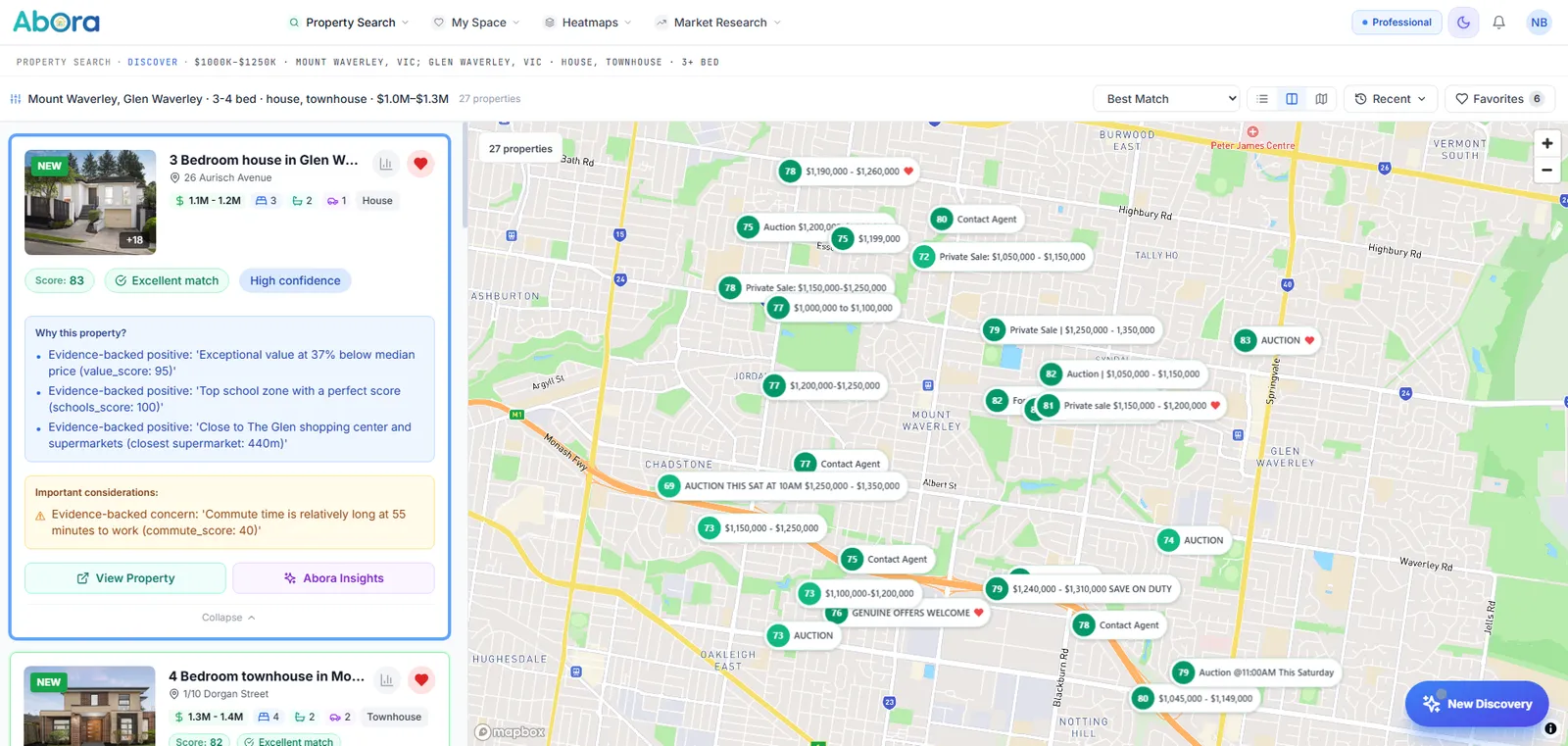Image resolution: width=1568 pixels, height=746 pixels.
Task: Expand the Recent searches dropdown
Action: [1390, 99]
